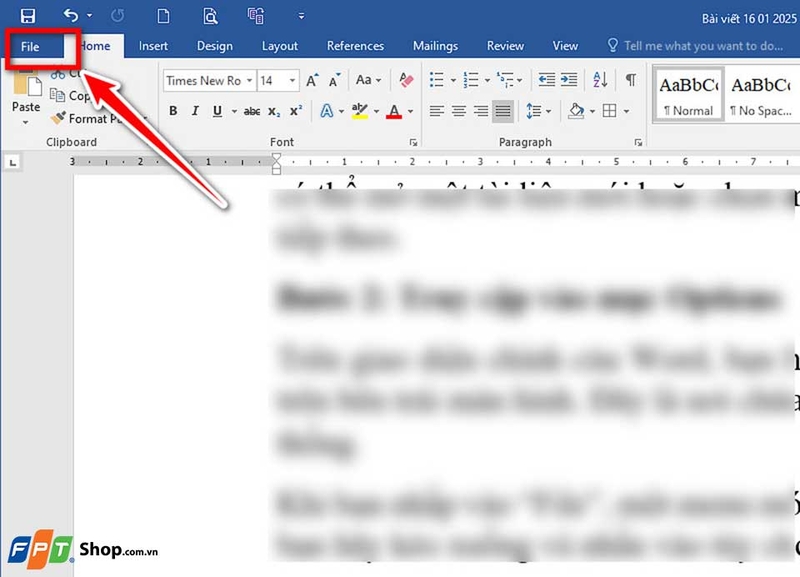The width and height of the screenshot is (800, 577).
Task: Select the No Spacing style
Action: pyautogui.click(x=761, y=95)
